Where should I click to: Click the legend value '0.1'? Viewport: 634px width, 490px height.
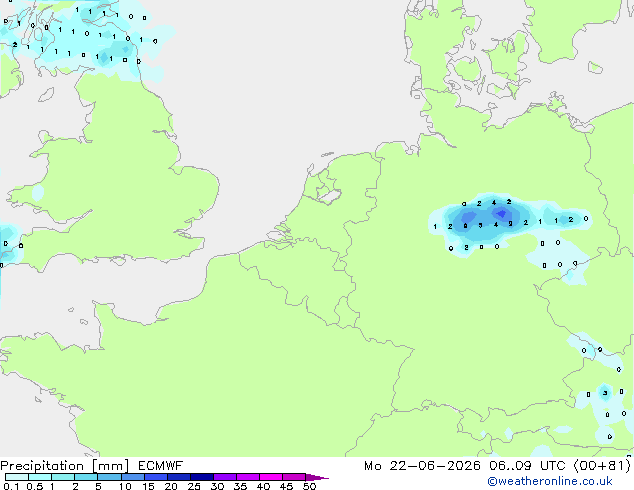pos(11,486)
